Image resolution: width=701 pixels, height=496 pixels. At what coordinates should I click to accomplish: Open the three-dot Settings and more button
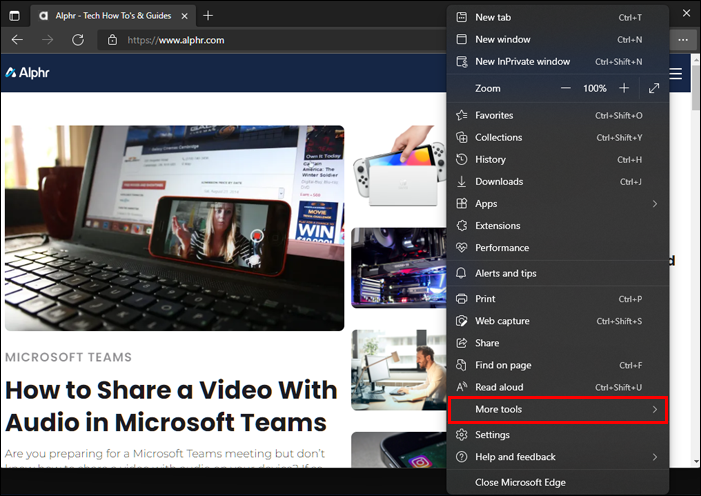click(x=683, y=40)
